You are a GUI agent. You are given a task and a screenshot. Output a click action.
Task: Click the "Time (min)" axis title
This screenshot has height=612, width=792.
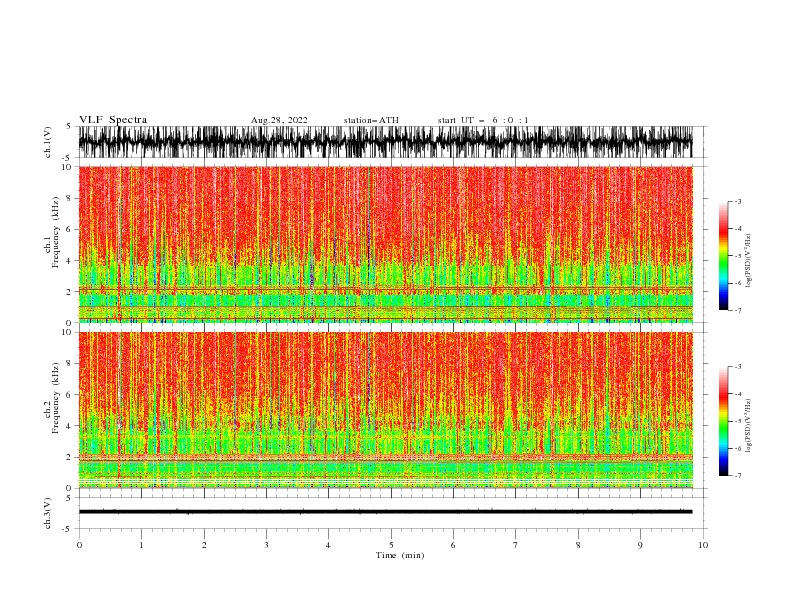coord(400,555)
